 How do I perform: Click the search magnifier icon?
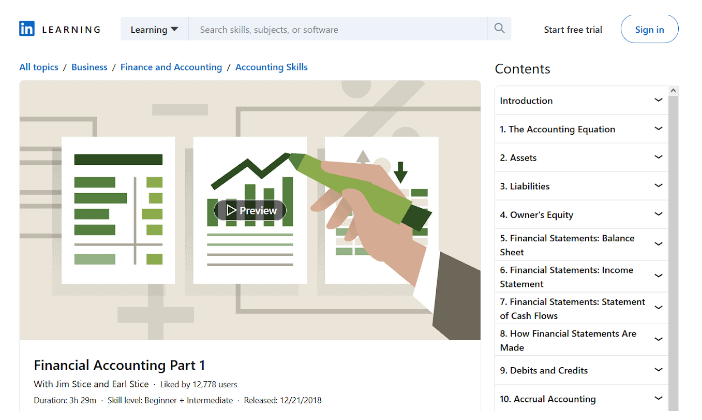tap(499, 29)
